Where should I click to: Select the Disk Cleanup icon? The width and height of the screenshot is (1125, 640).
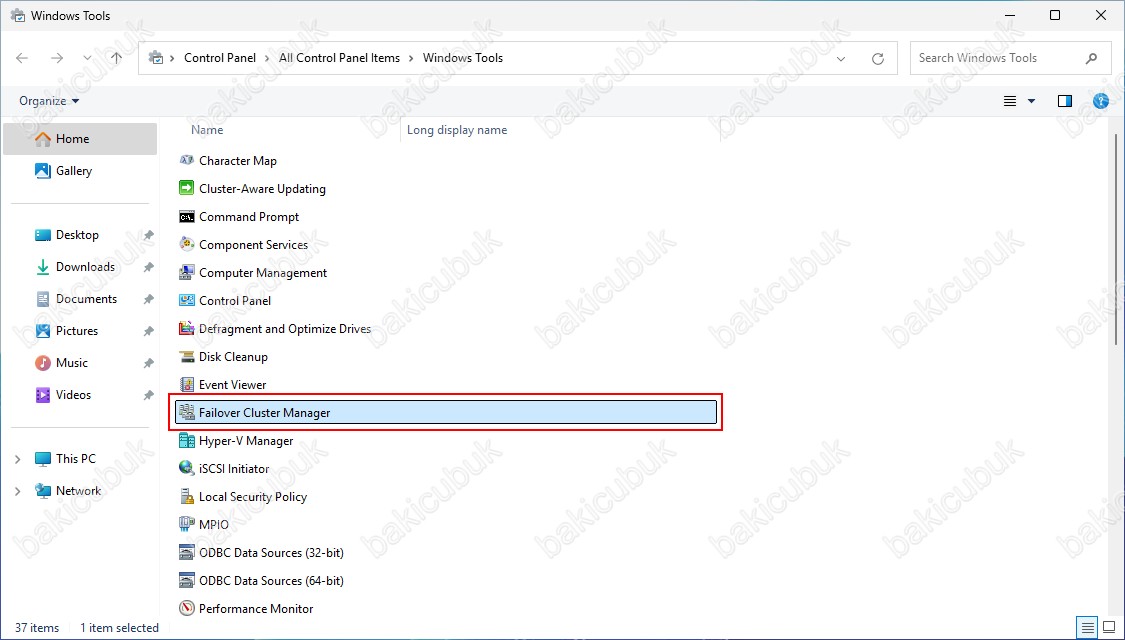click(187, 357)
